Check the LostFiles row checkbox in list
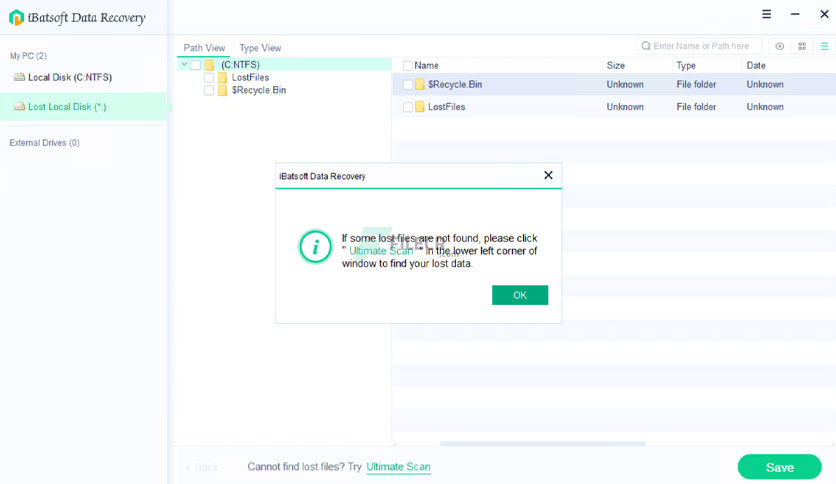 click(x=407, y=107)
